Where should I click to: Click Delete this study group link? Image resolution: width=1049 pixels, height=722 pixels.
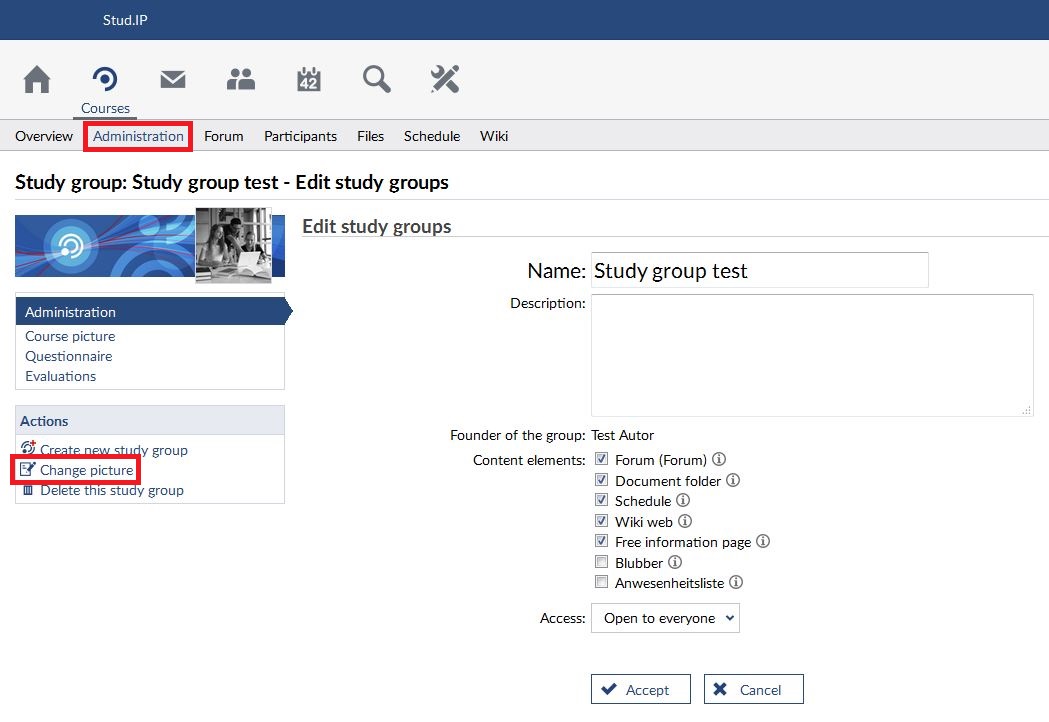[111, 491]
